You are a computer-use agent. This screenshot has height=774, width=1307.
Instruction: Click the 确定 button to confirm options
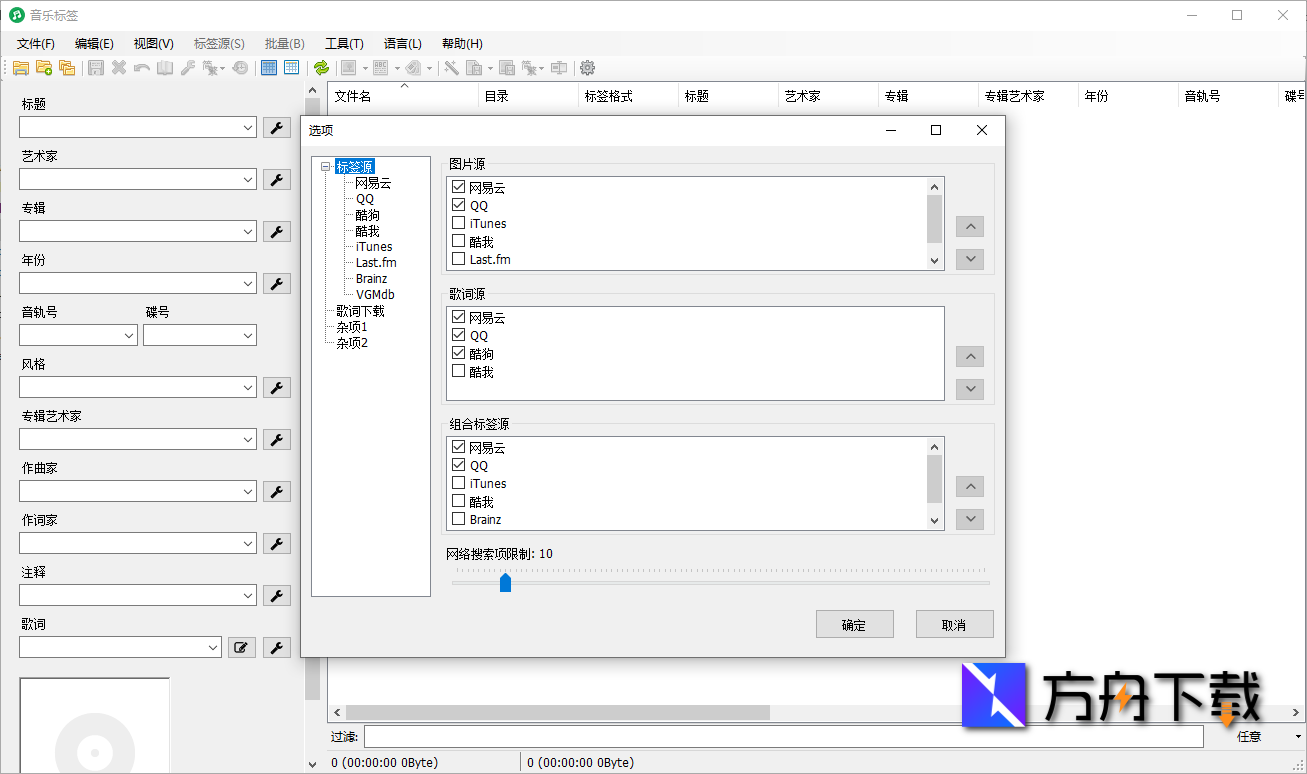pyautogui.click(x=854, y=623)
